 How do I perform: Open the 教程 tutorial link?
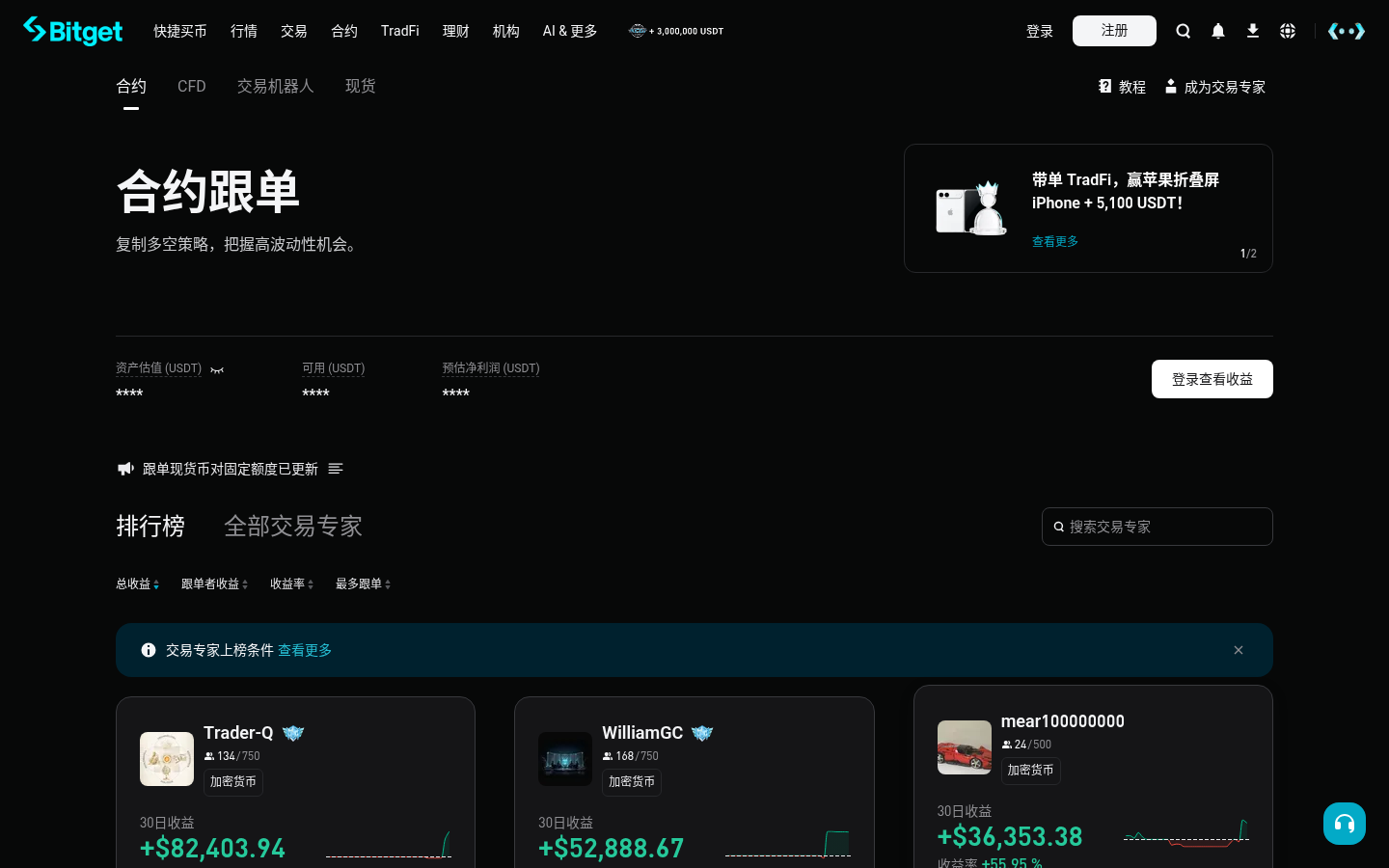1122,87
